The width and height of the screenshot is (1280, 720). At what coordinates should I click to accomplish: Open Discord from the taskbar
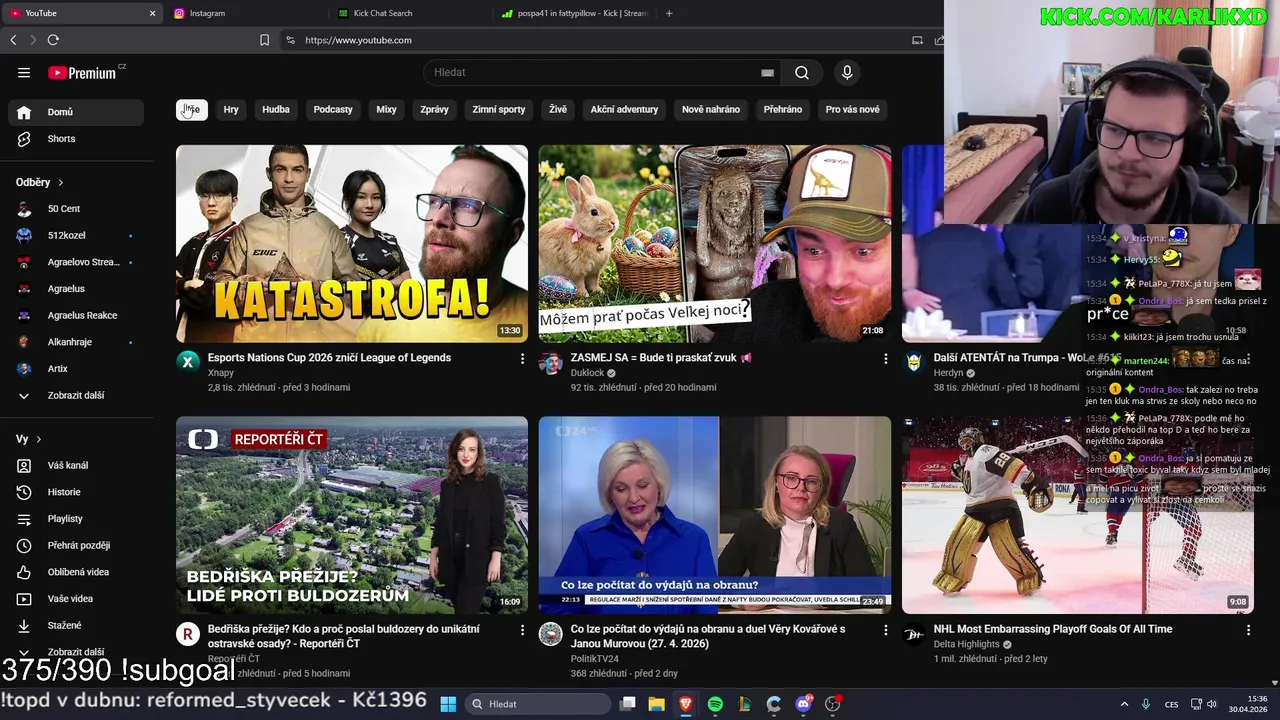(x=803, y=704)
